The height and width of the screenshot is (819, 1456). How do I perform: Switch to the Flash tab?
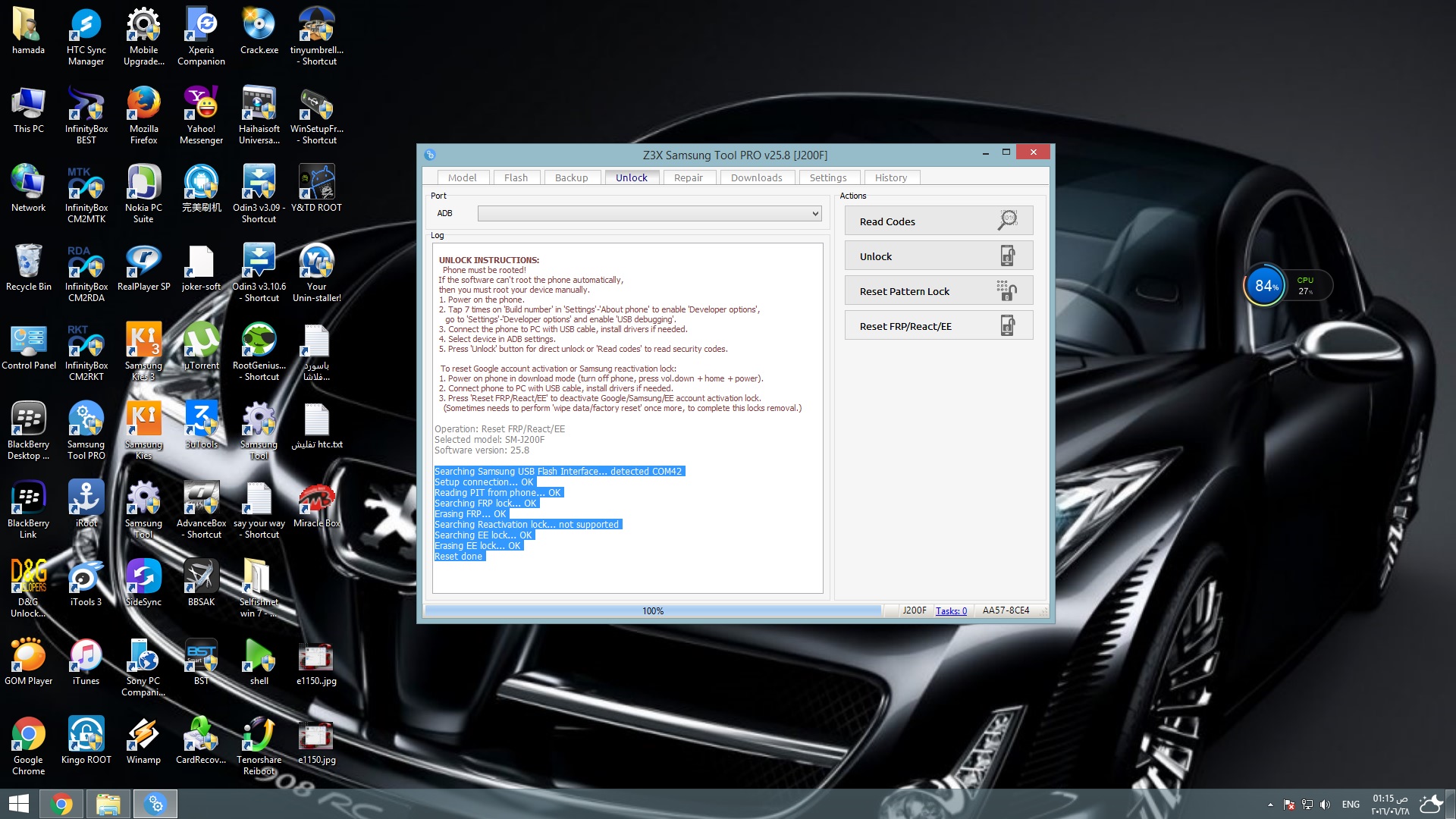516,177
